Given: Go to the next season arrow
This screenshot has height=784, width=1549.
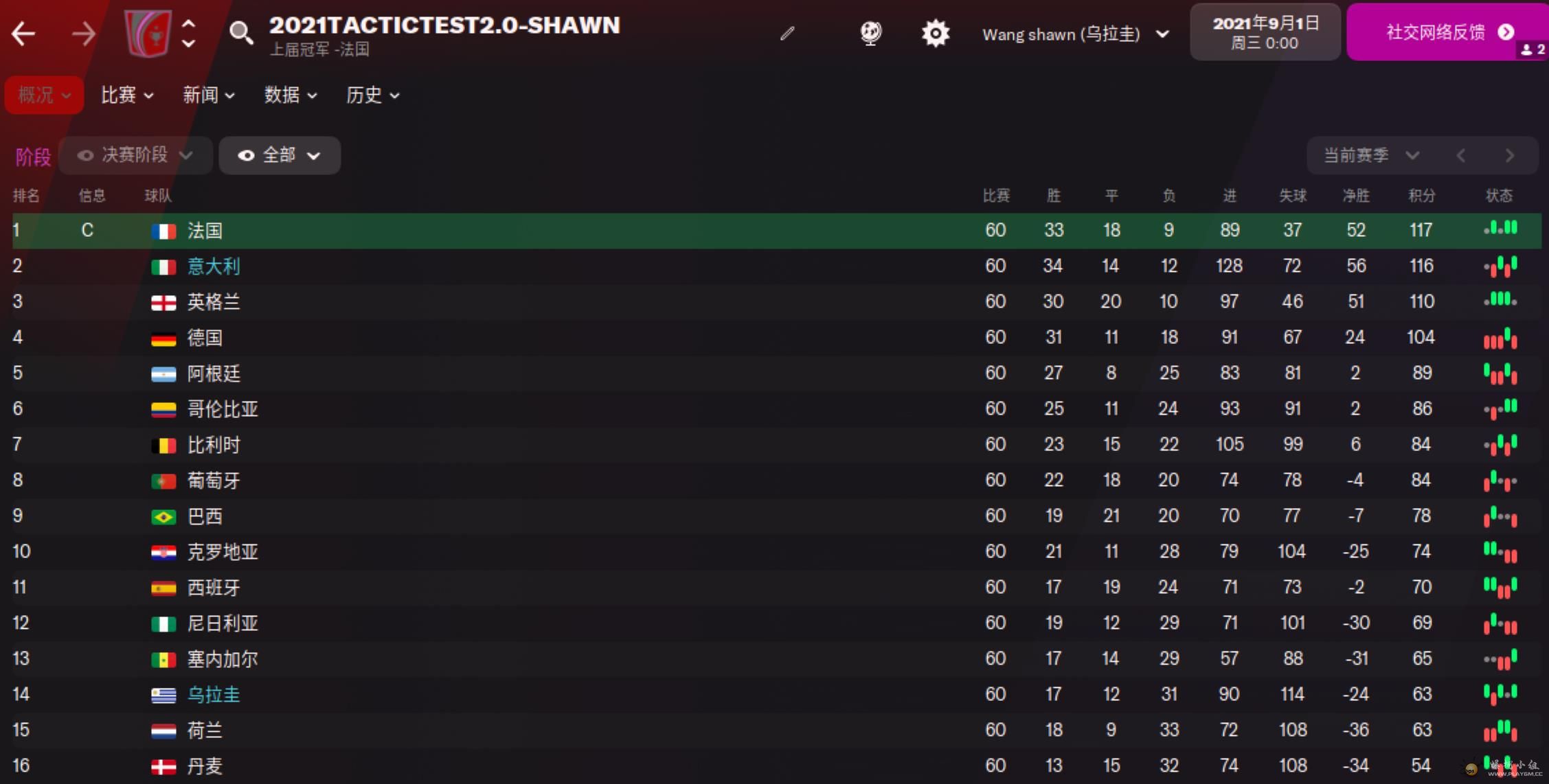Looking at the screenshot, I should (x=1509, y=156).
